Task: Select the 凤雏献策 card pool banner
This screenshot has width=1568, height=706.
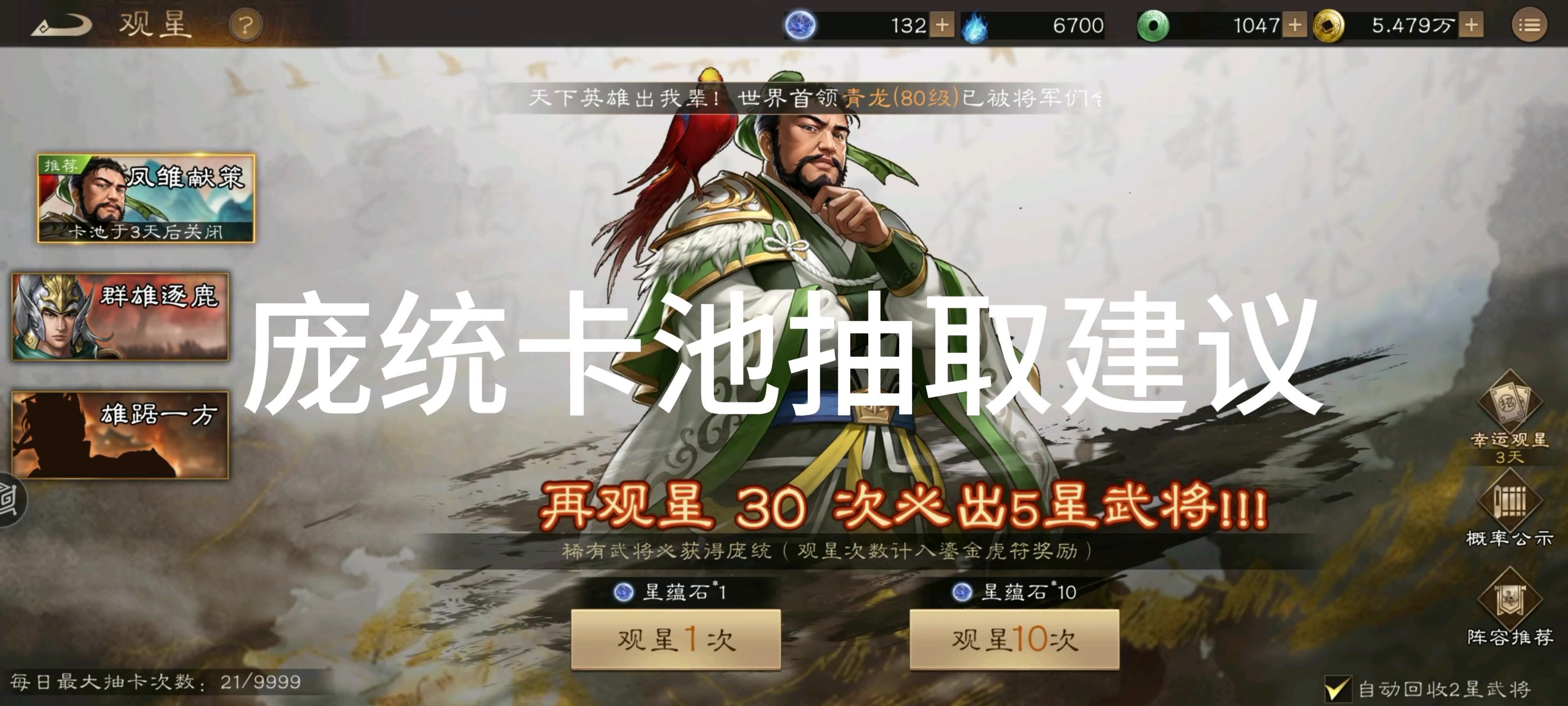Action: (x=146, y=199)
